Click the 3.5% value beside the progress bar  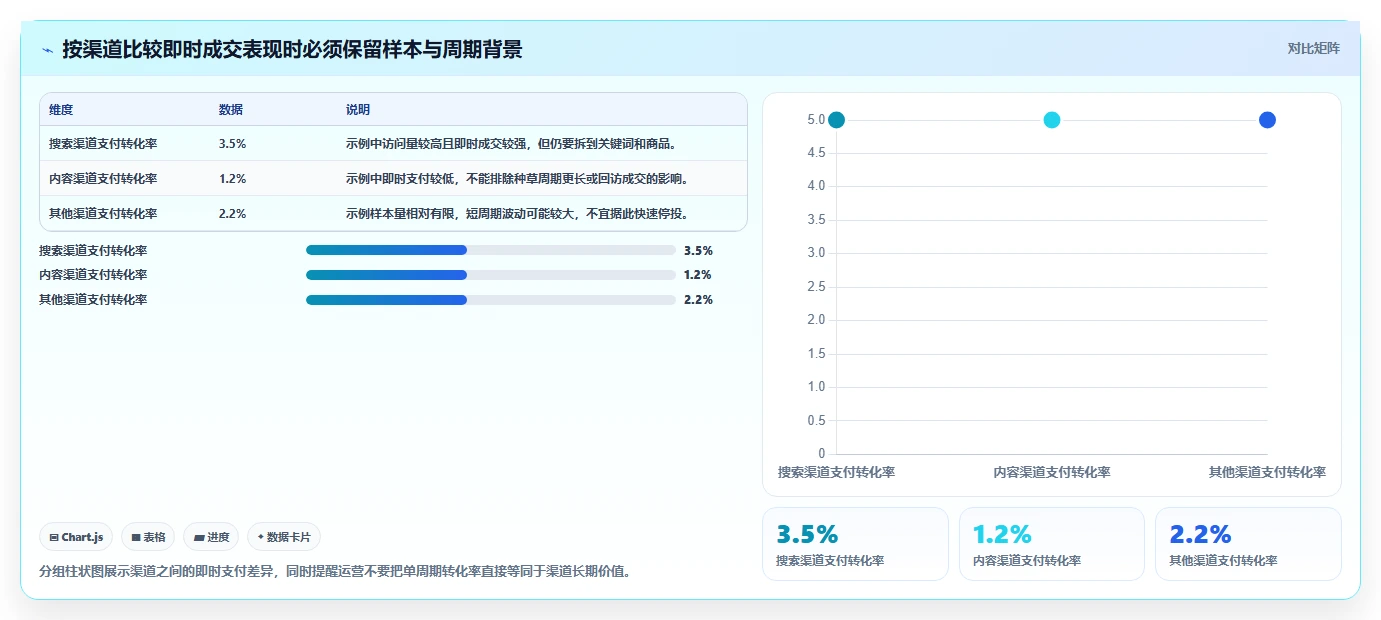(698, 251)
